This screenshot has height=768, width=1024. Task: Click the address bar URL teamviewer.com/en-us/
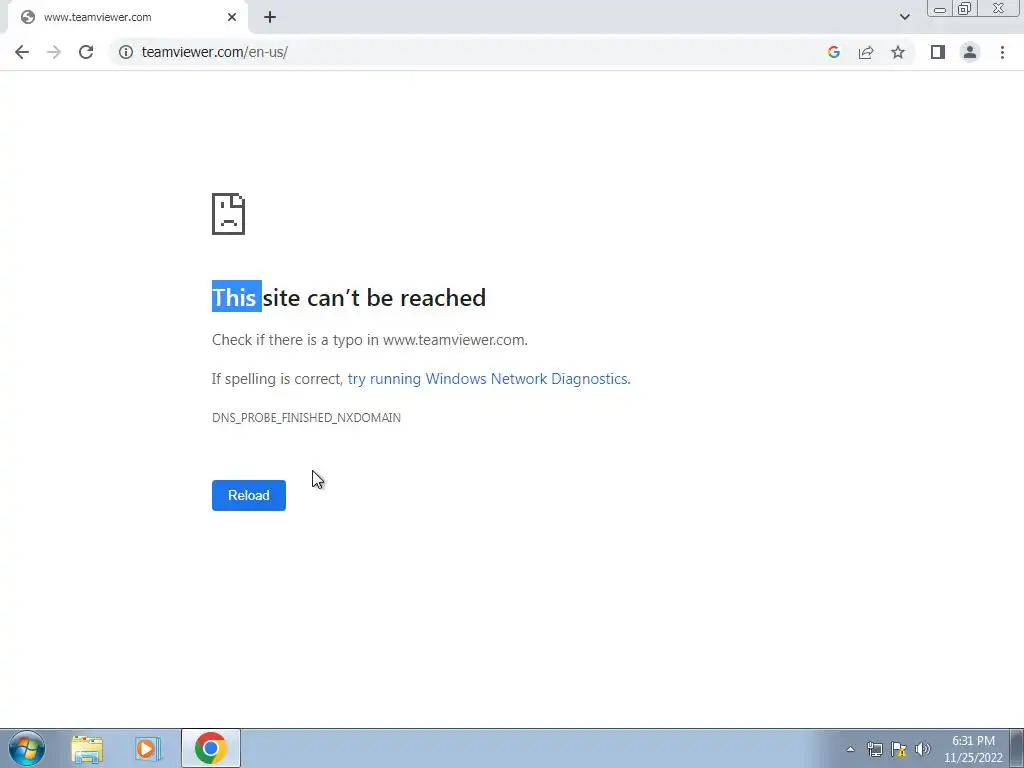pyautogui.click(x=215, y=52)
